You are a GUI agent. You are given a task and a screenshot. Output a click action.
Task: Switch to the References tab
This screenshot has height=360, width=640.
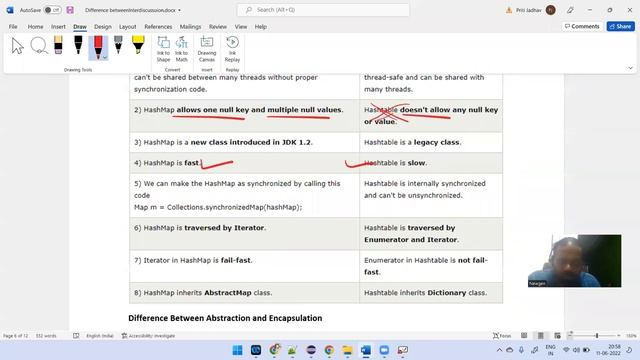tap(158, 27)
